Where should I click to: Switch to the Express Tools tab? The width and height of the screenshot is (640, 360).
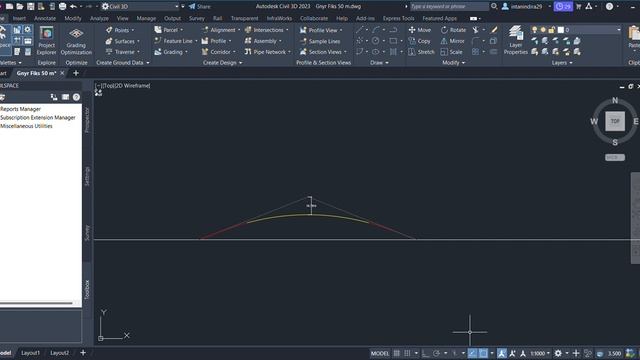click(398, 18)
